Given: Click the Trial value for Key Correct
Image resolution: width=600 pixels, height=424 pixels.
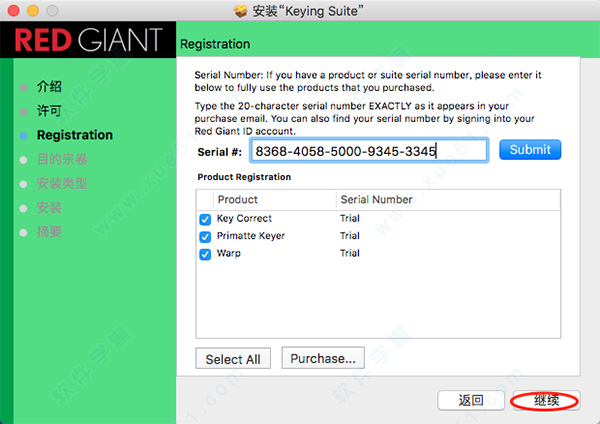Looking at the screenshot, I should point(350,218).
